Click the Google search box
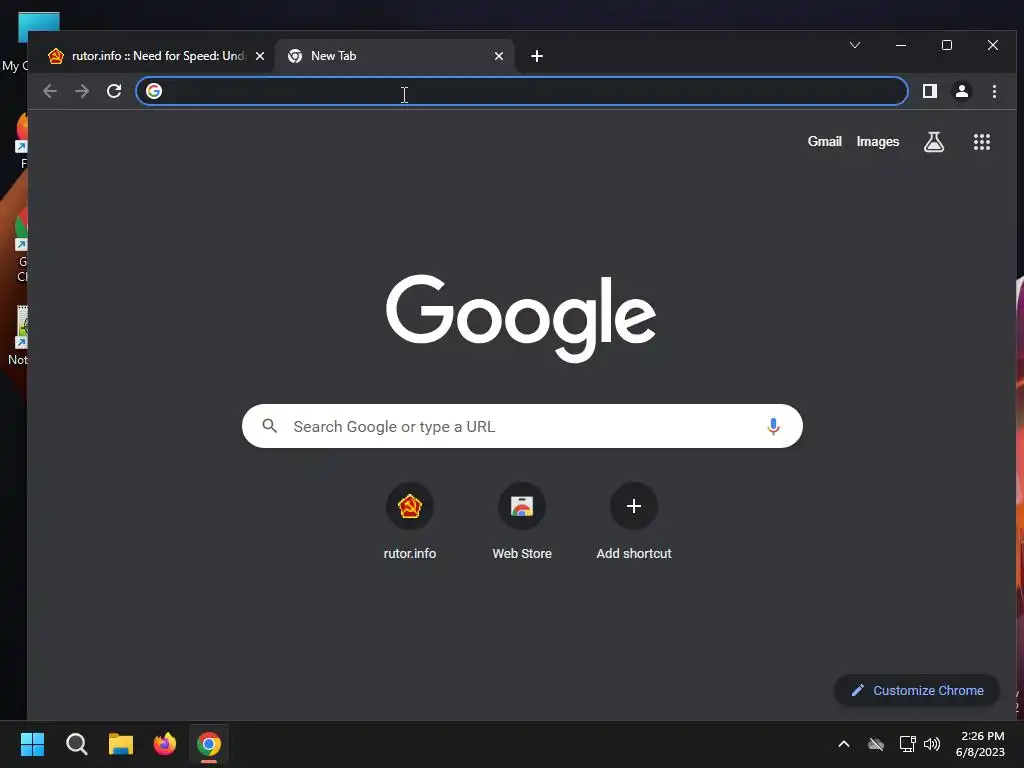The image size is (1024, 768). tap(522, 426)
